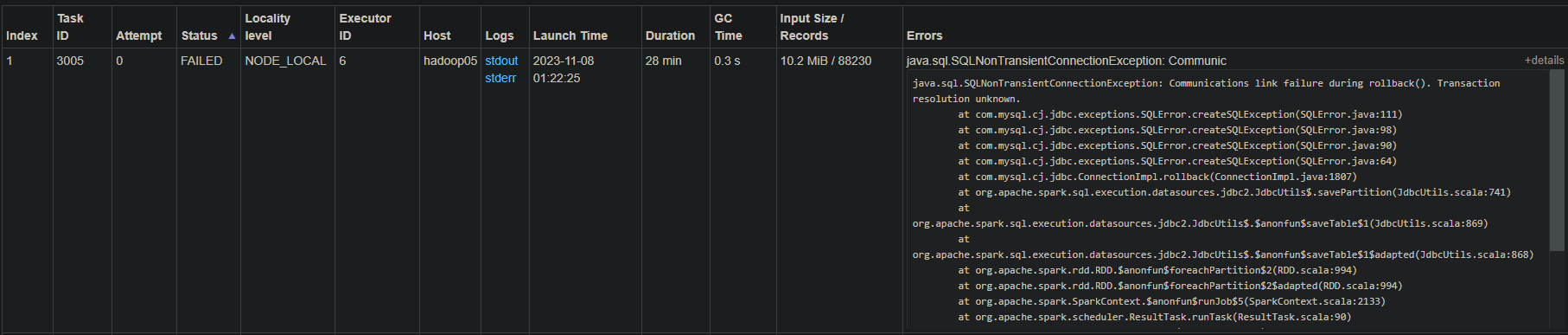Sort by GC Time column header
1568x335 pixels.
pos(728,27)
